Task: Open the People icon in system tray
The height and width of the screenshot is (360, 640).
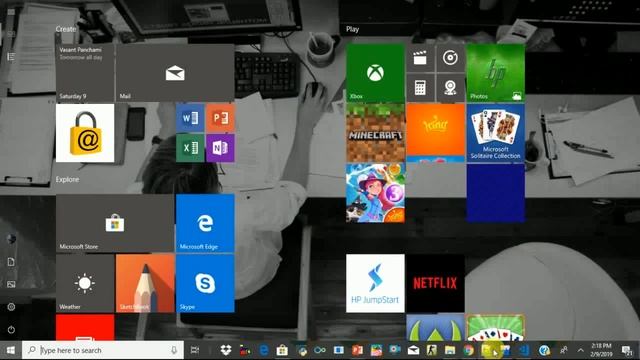Action: coord(564,350)
